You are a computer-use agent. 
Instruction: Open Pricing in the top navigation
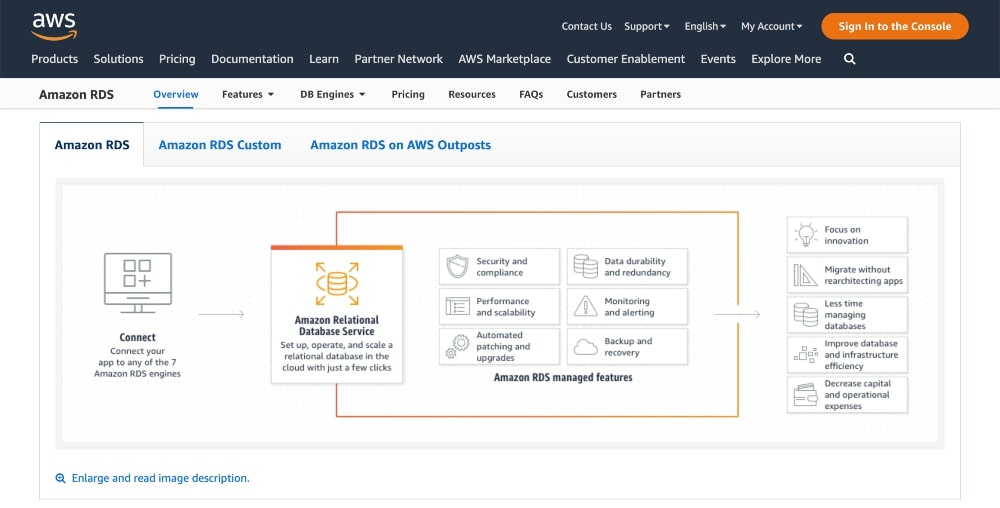coord(177,59)
